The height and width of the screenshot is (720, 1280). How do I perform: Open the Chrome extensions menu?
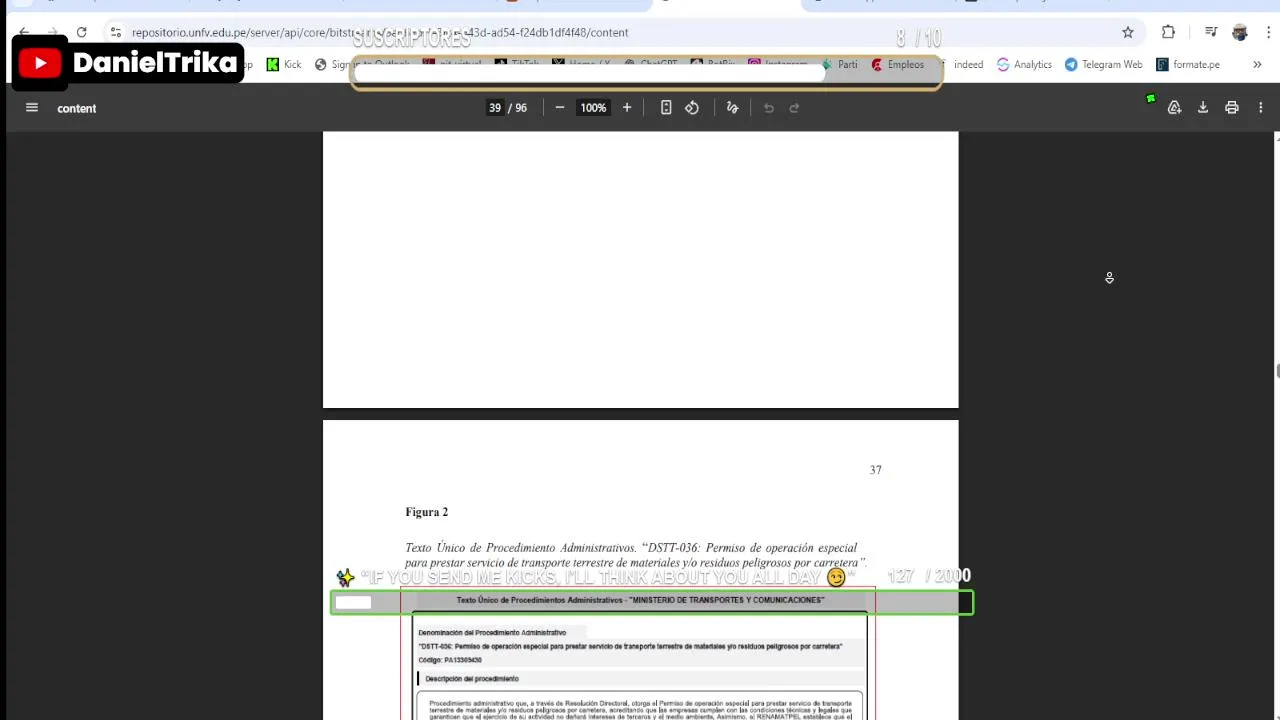[1168, 32]
